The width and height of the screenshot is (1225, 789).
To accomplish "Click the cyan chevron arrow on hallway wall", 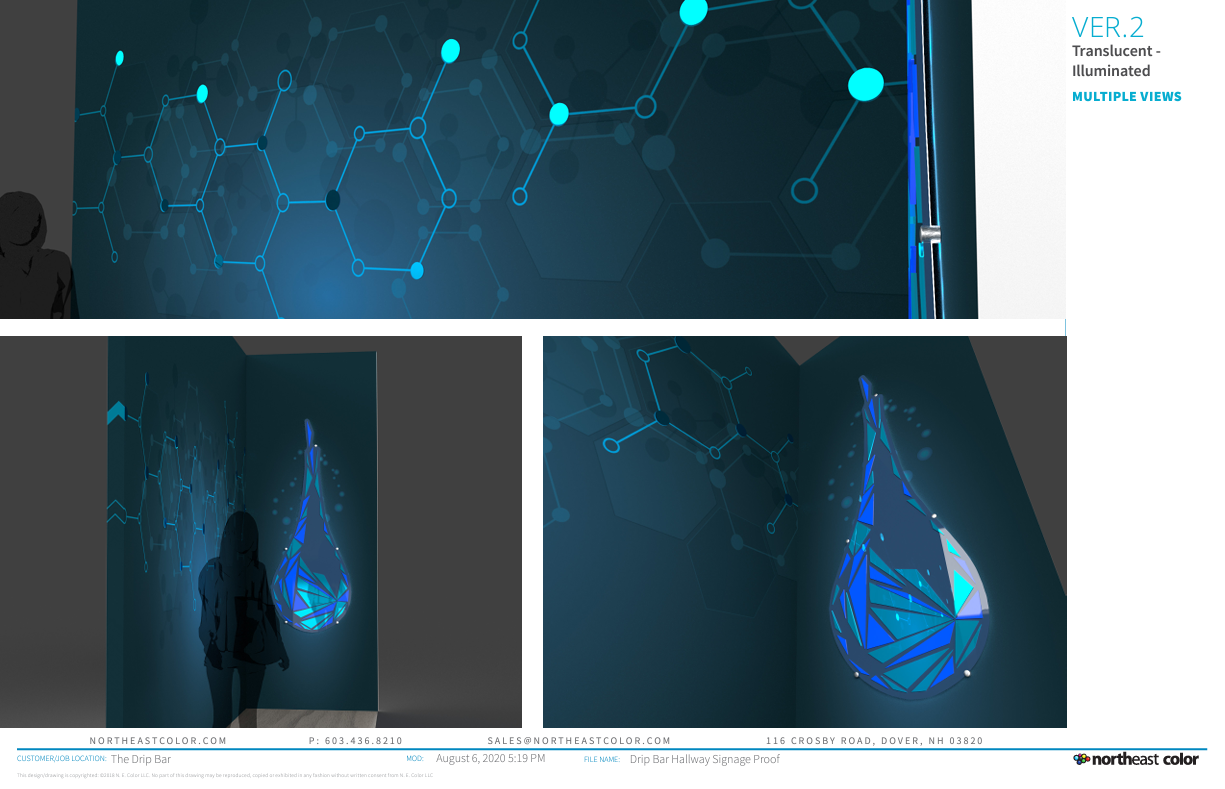I will pos(115,414).
